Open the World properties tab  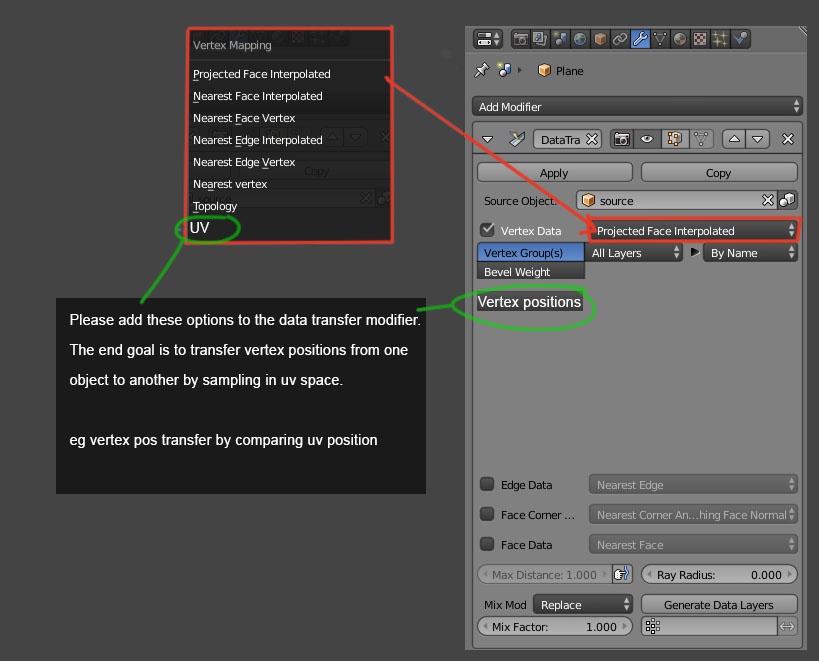(x=580, y=39)
